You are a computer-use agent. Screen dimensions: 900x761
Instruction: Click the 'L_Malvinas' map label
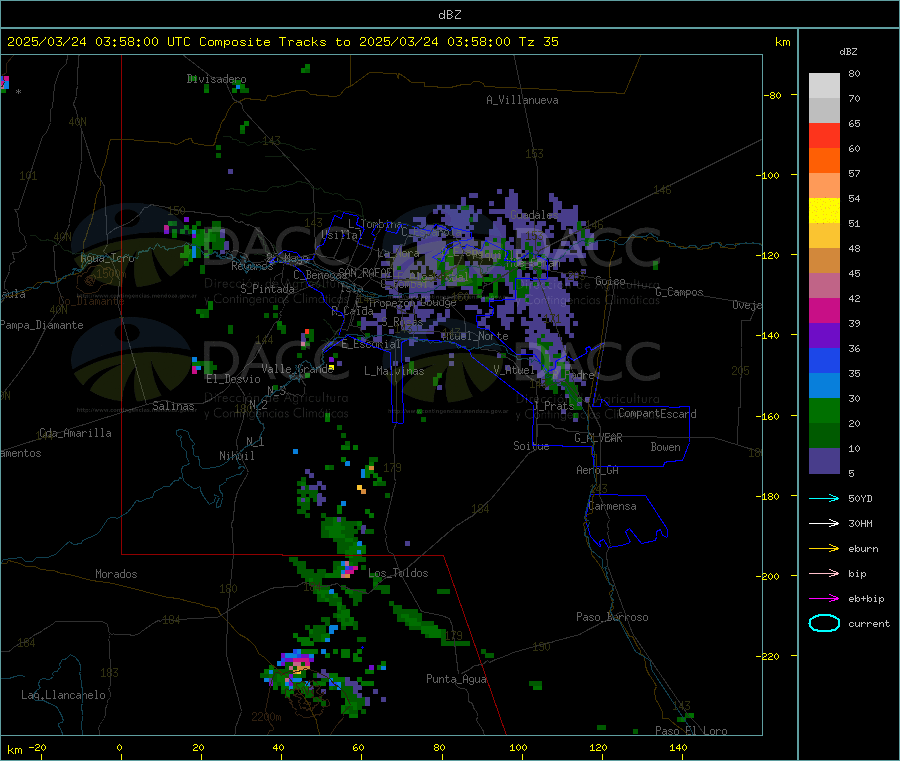tap(394, 371)
